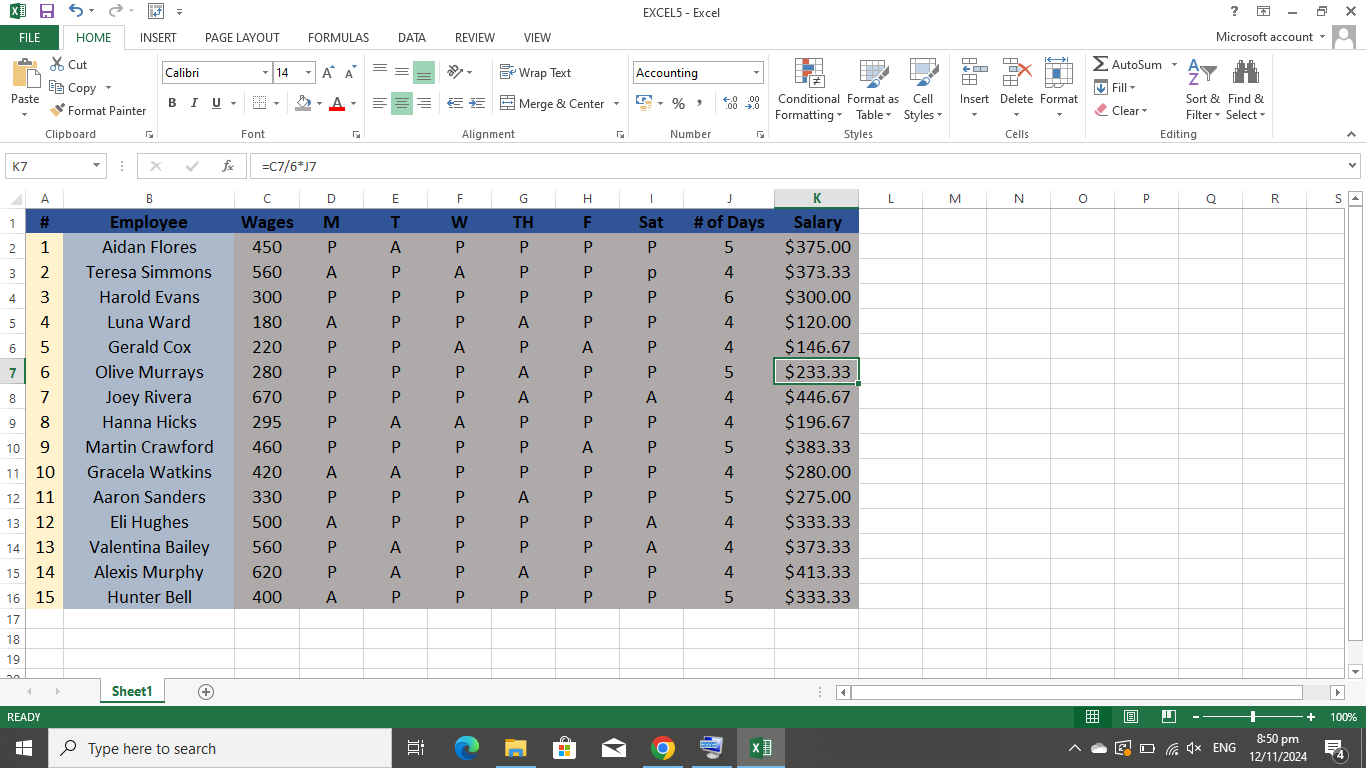Open Merge & Center dropdown arrow
Image resolution: width=1366 pixels, height=768 pixels.
coord(616,103)
